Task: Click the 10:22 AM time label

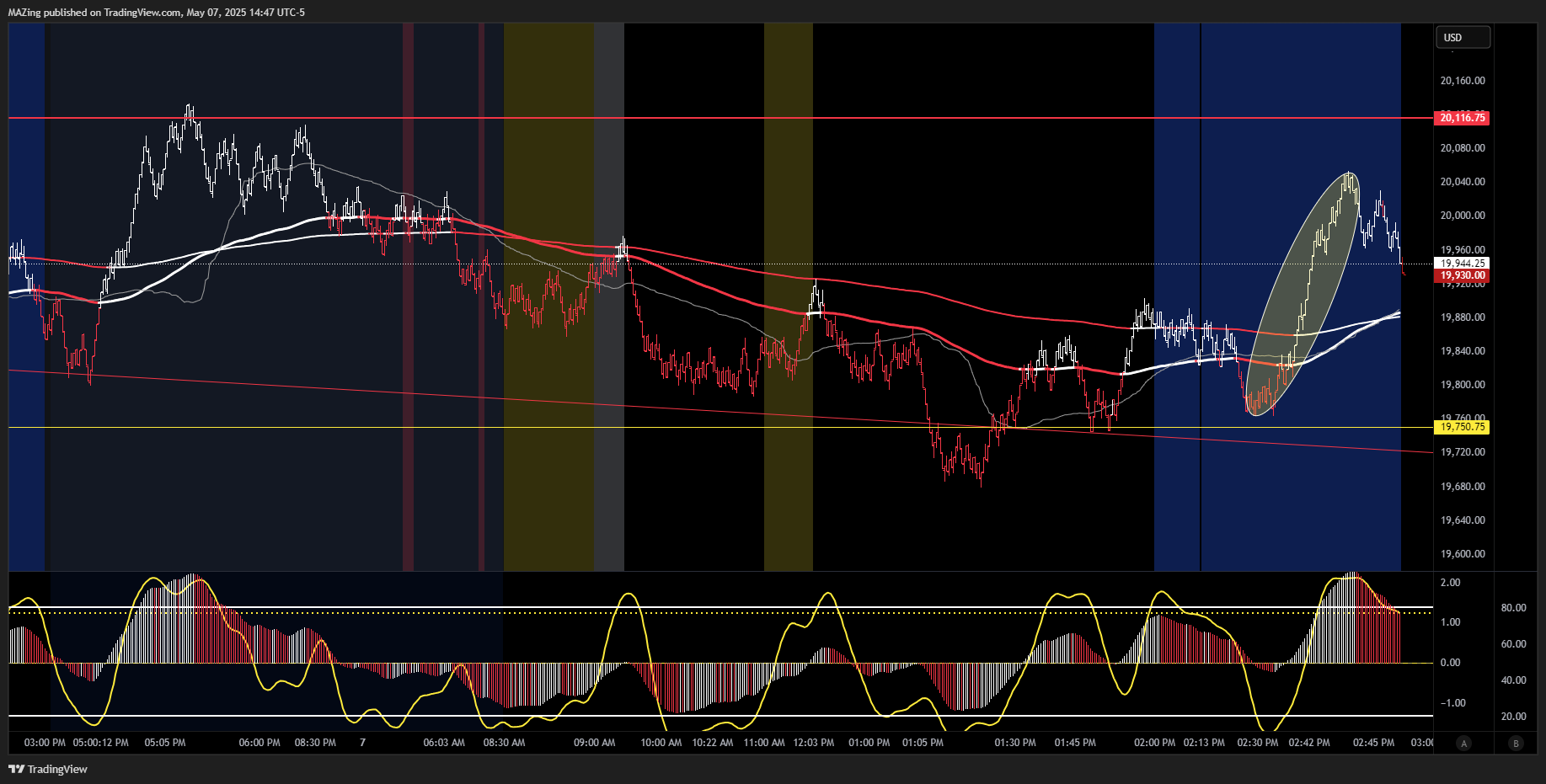Action: 713,743
